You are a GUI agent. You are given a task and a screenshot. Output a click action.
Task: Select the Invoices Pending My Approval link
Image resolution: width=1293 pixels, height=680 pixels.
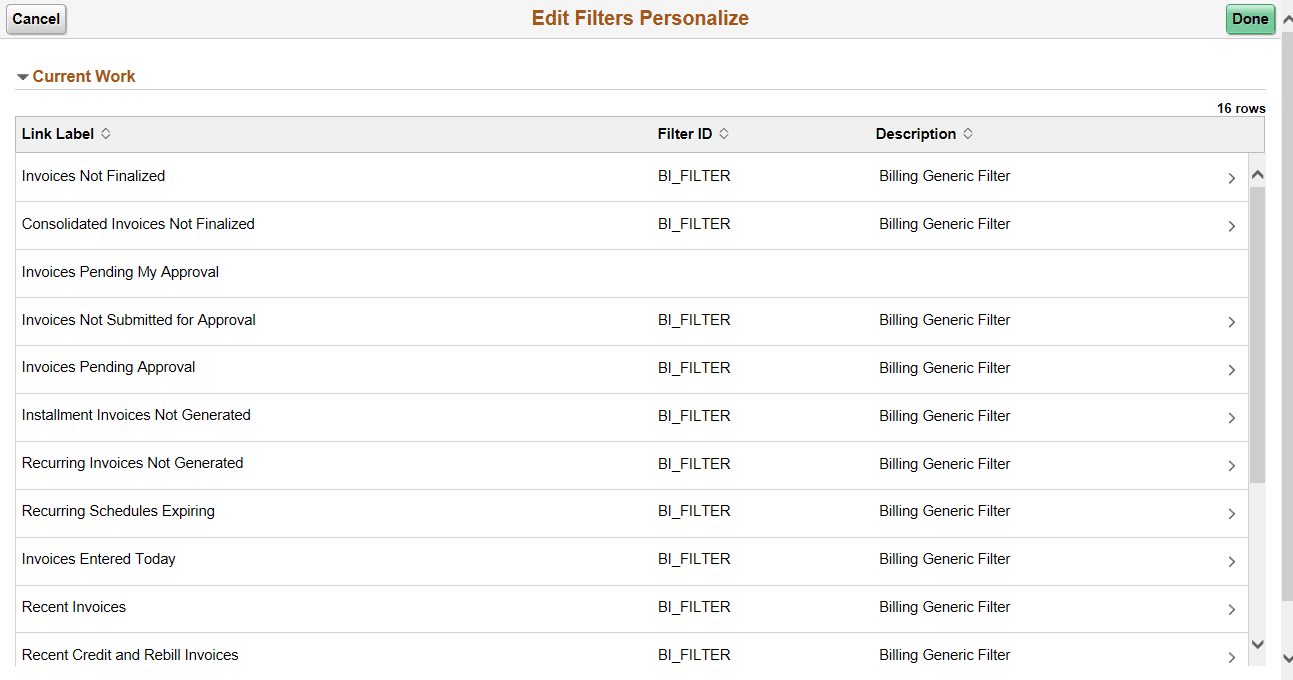tap(120, 271)
